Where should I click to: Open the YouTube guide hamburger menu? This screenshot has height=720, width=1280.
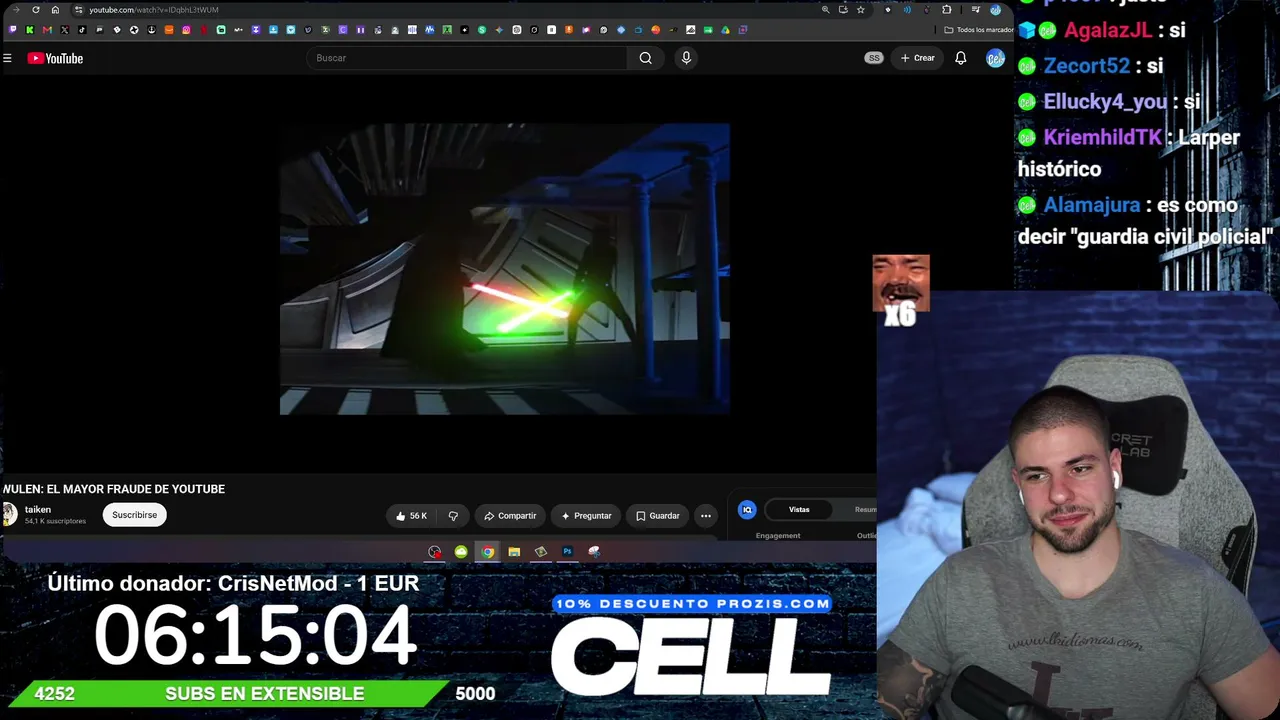(7, 58)
